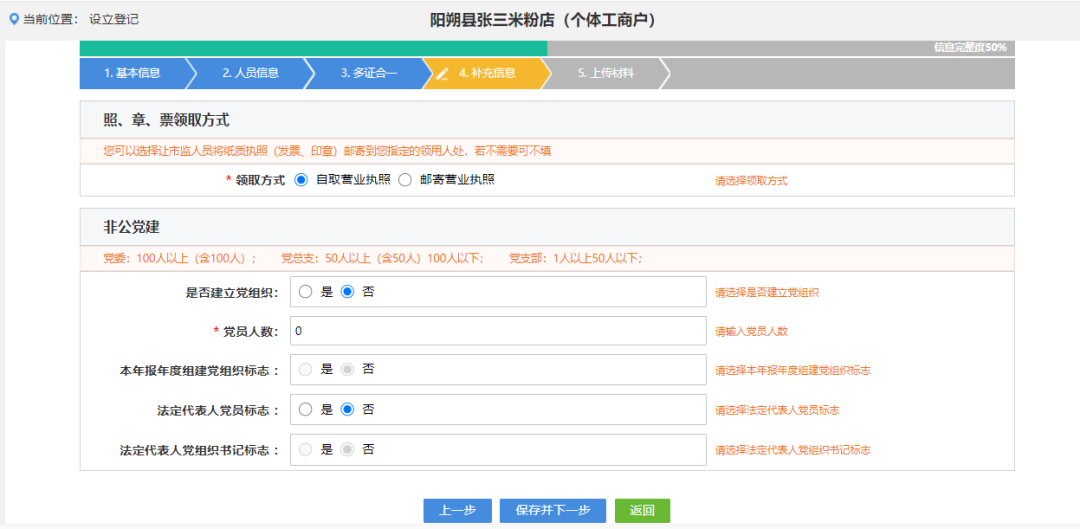Select 否 for 是否建立党组织

click(348, 292)
